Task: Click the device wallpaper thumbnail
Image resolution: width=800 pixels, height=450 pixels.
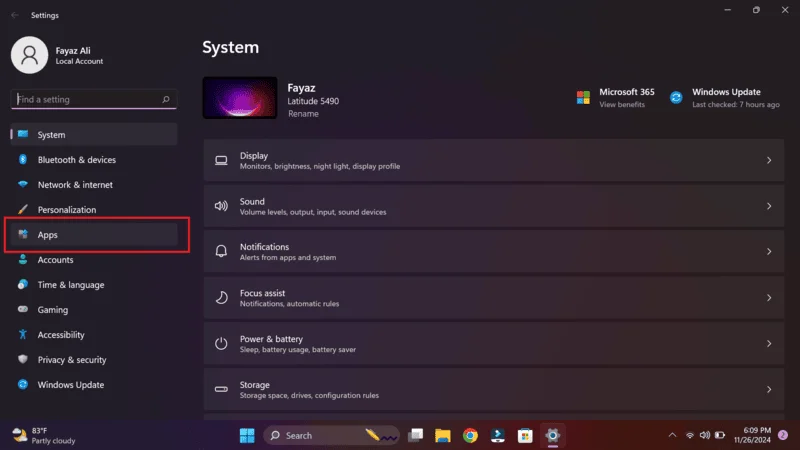Action: (240, 98)
